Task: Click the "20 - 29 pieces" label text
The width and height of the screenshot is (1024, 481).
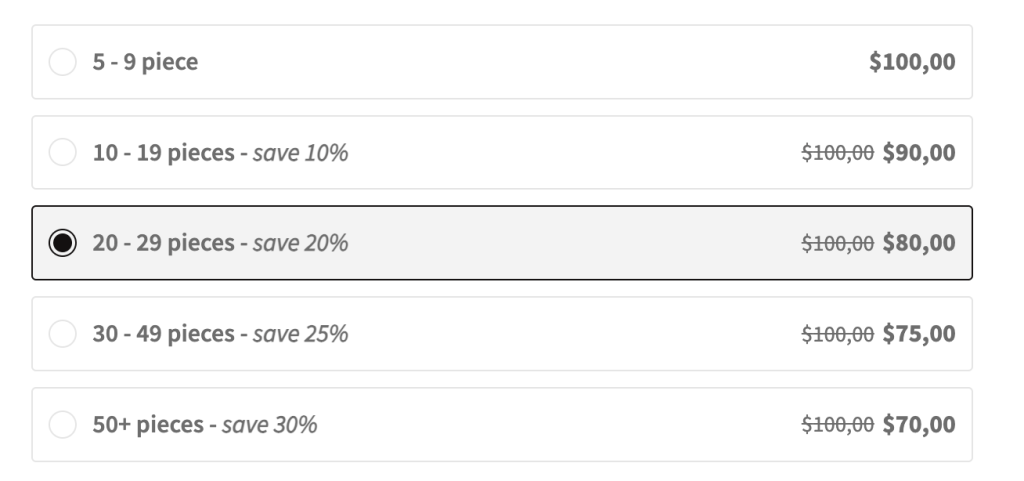Action: click(x=163, y=243)
